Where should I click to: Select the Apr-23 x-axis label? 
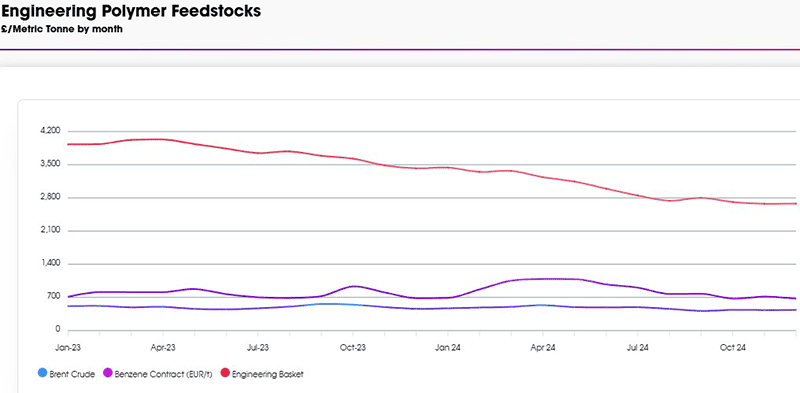163,348
